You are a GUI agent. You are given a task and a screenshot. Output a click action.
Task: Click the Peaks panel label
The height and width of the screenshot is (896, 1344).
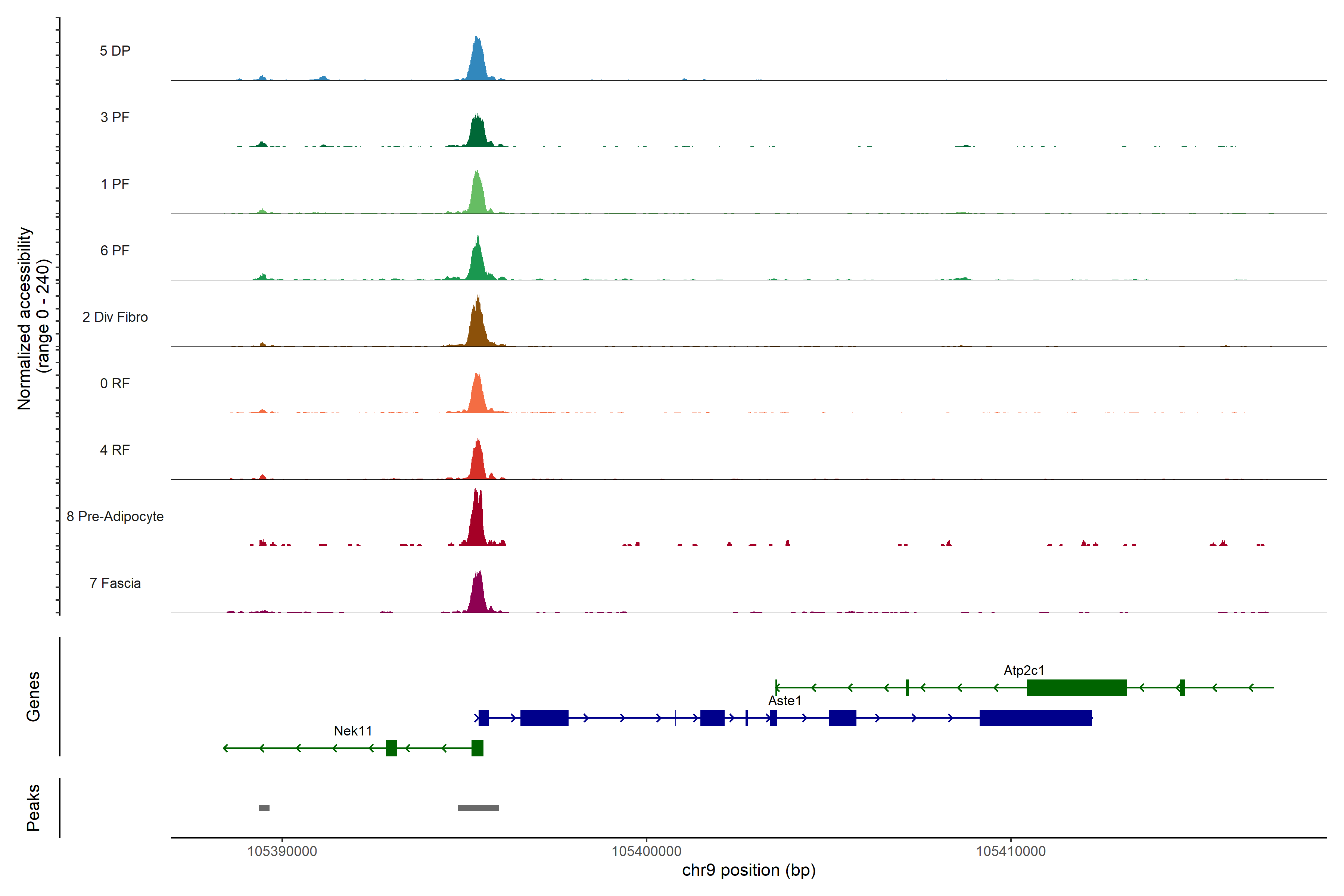[33, 808]
